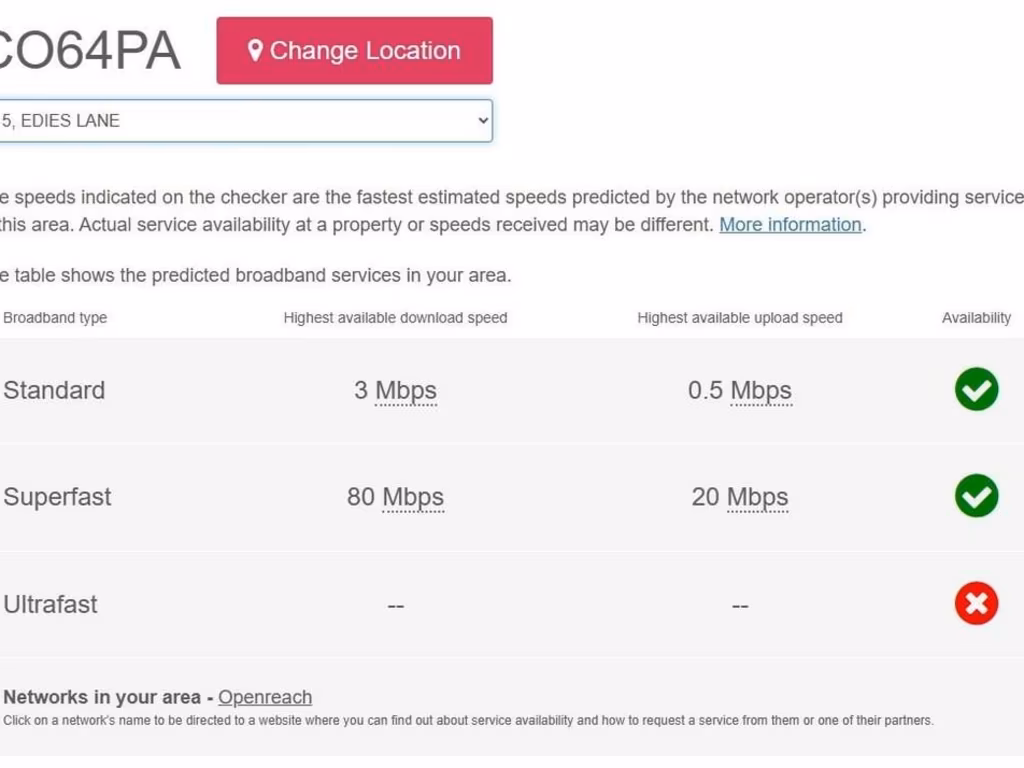
Task: Click the 3 Mbps download speed
Action: pos(395,390)
